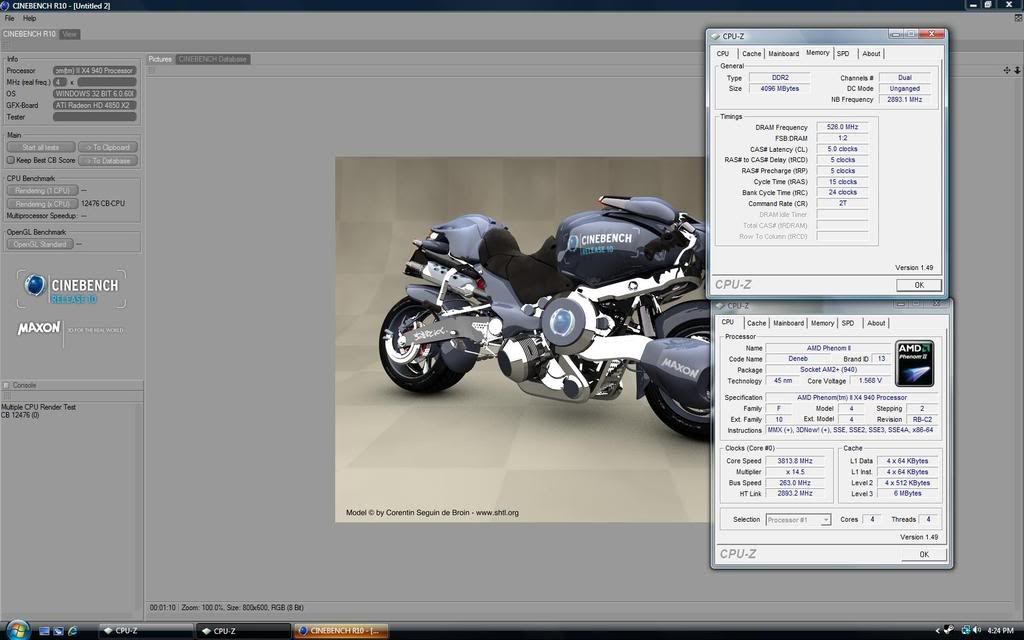
Task: Launch Internet Explorer from quick launch
Action: tap(72, 631)
